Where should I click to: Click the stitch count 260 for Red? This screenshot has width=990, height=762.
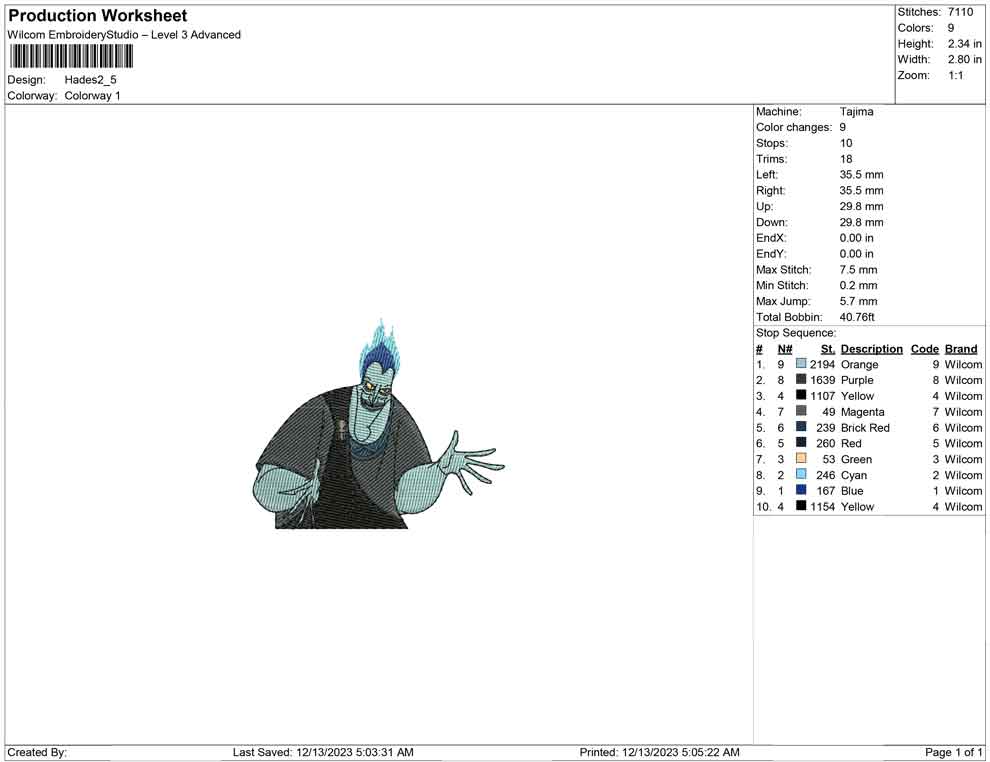click(x=826, y=443)
